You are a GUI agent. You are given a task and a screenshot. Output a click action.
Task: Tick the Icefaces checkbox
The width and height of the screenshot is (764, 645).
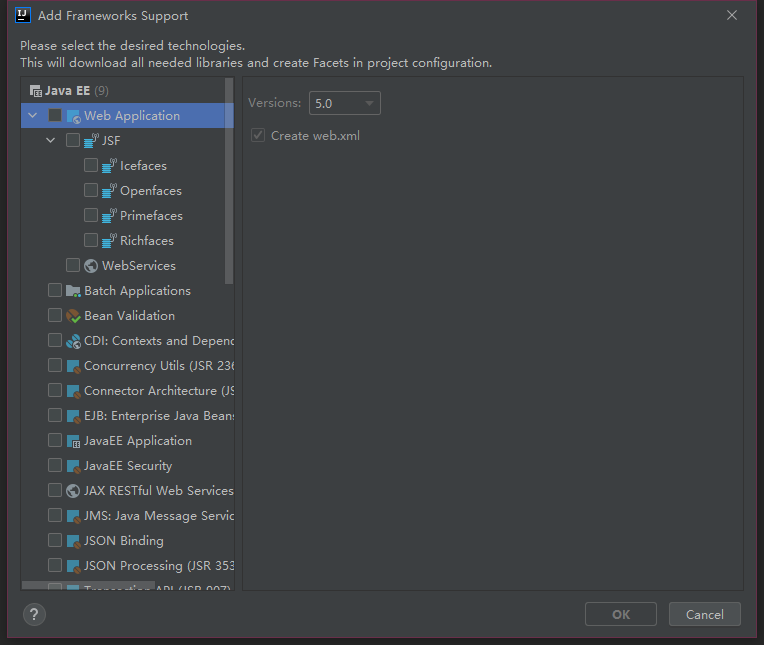pos(91,165)
